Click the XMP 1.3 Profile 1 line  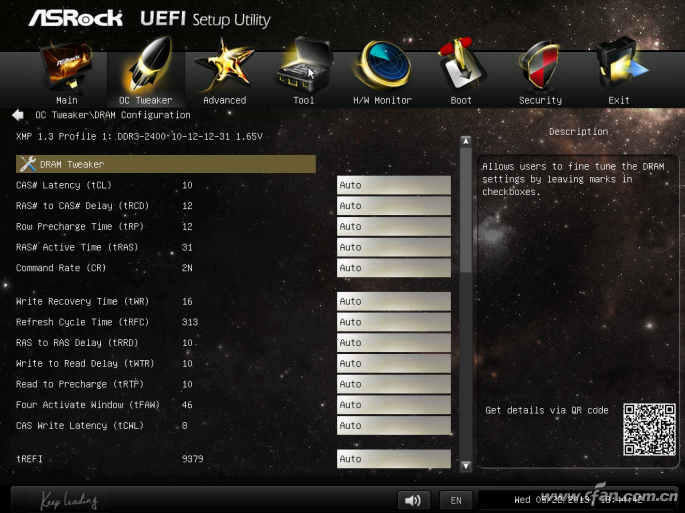coord(139,136)
